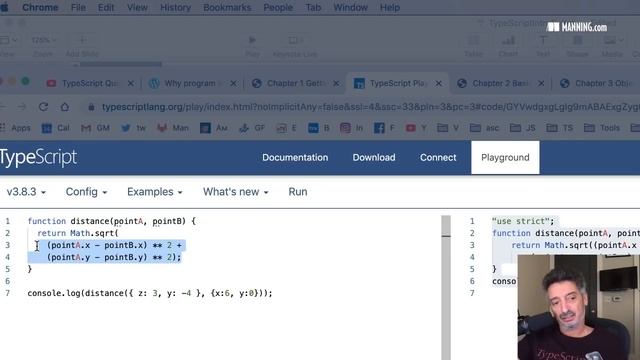640x360 pixels.
Task: Click the console.log line in editor
Action: click(150, 293)
